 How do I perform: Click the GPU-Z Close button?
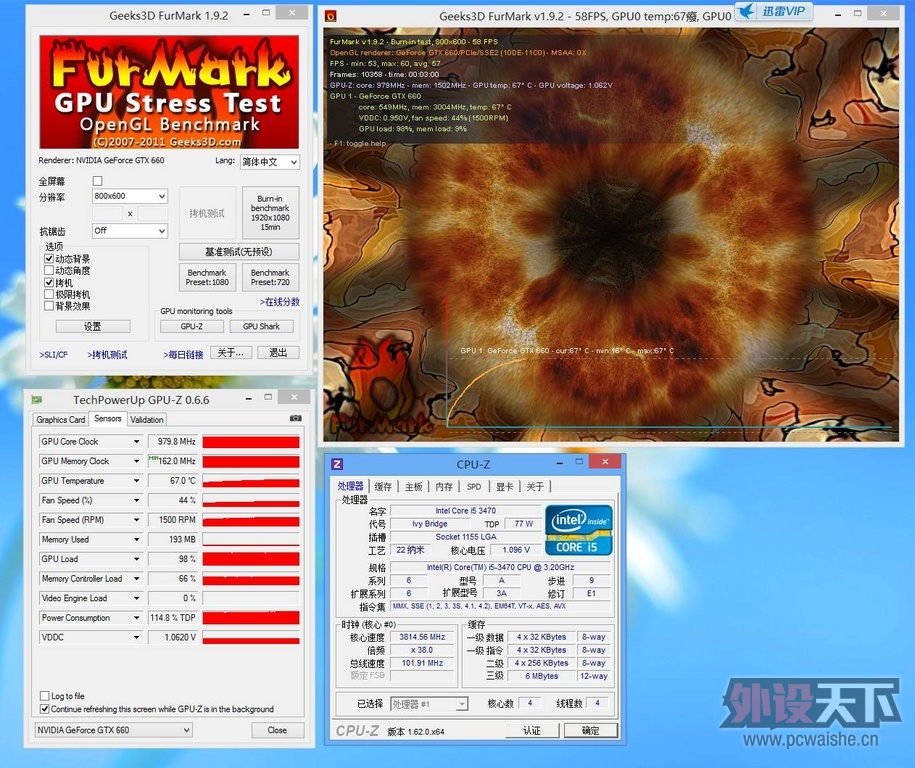pyautogui.click(x=277, y=730)
